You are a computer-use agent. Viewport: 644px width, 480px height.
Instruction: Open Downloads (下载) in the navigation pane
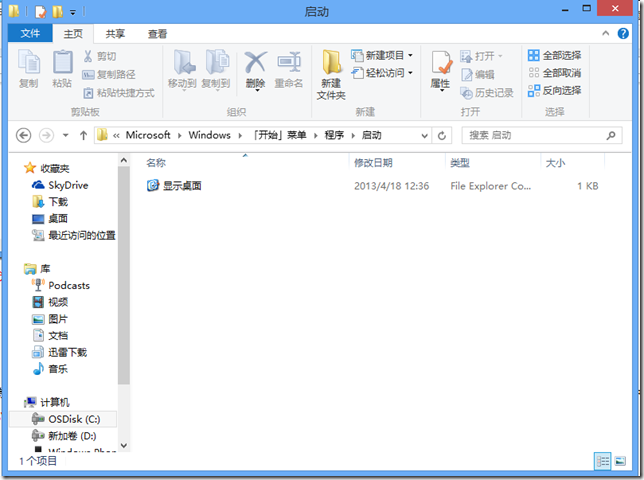(50, 202)
